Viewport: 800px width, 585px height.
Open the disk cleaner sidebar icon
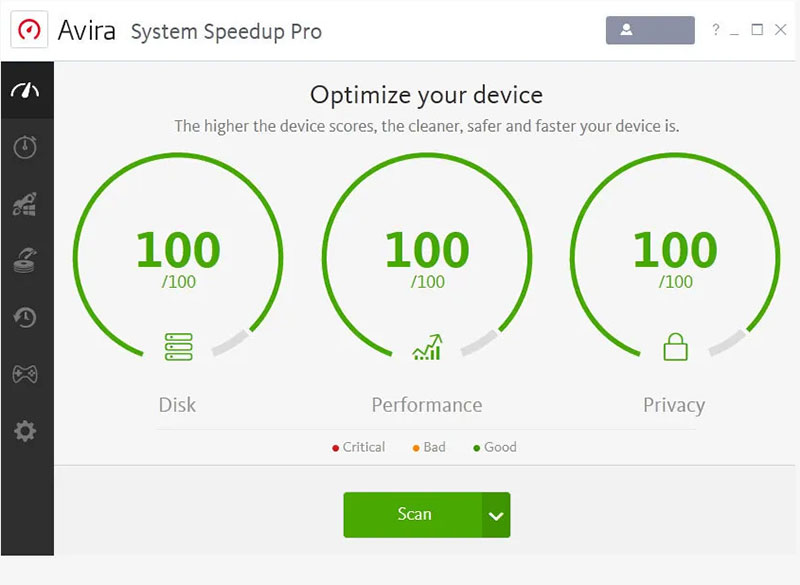pos(26,261)
